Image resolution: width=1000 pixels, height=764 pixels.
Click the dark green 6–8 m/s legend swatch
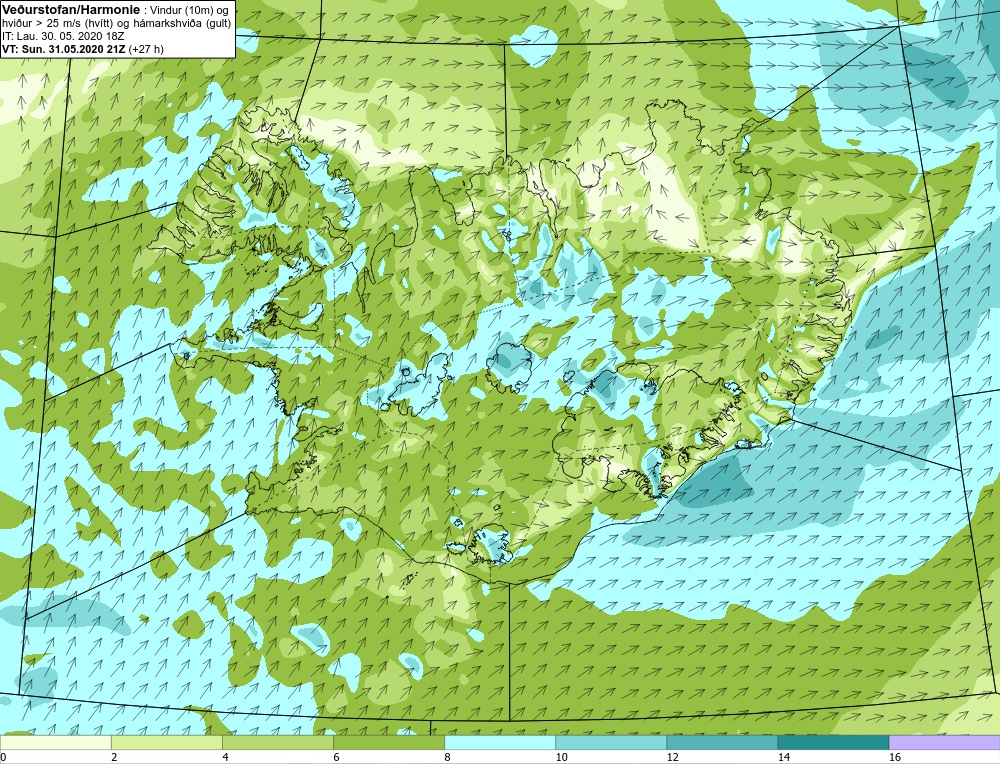click(388, 742)
